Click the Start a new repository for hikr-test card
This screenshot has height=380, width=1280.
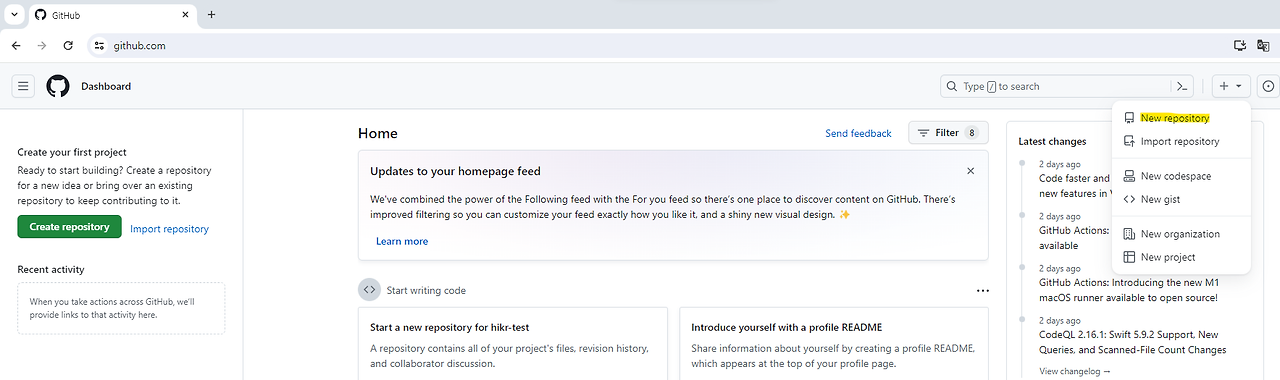coord(513,343)
